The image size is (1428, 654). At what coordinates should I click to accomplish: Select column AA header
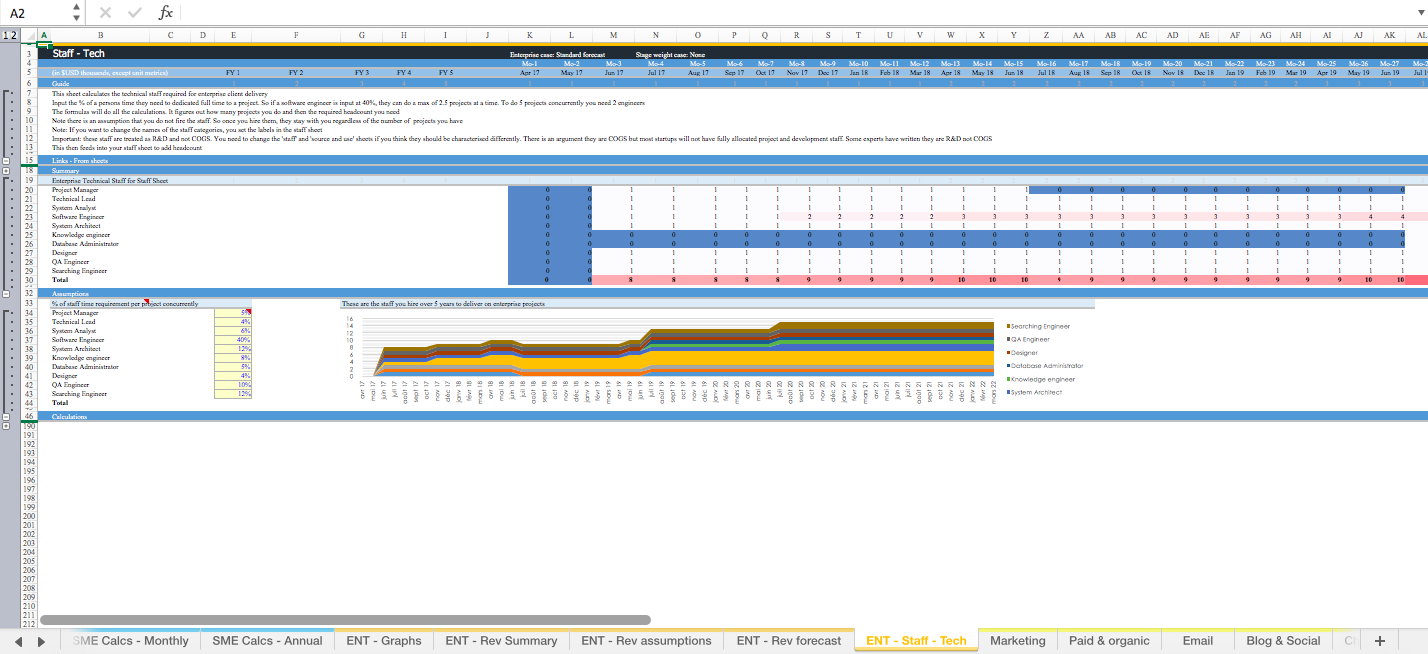pos(1078,35)
